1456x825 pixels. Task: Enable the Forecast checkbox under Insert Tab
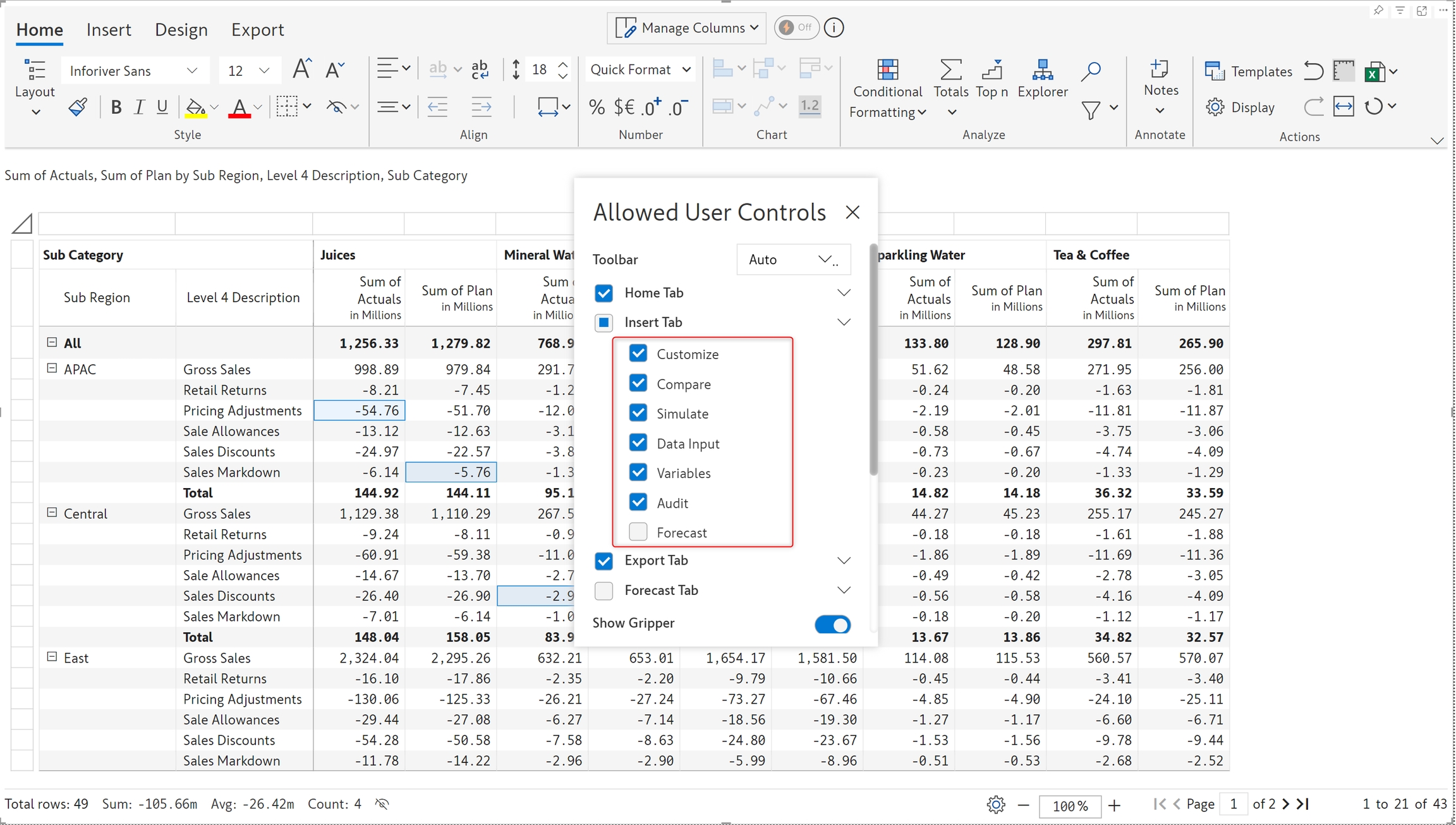[x=638, y=532]
